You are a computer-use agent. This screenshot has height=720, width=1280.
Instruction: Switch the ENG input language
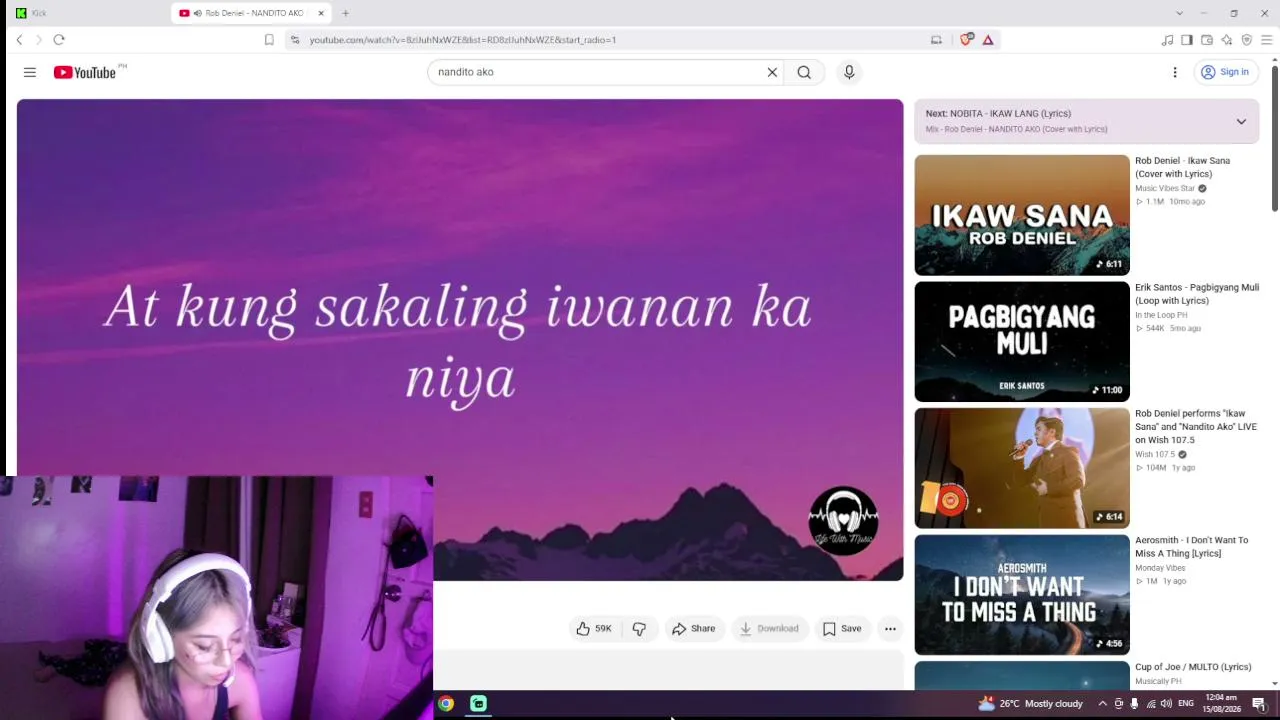(1186, 704)
